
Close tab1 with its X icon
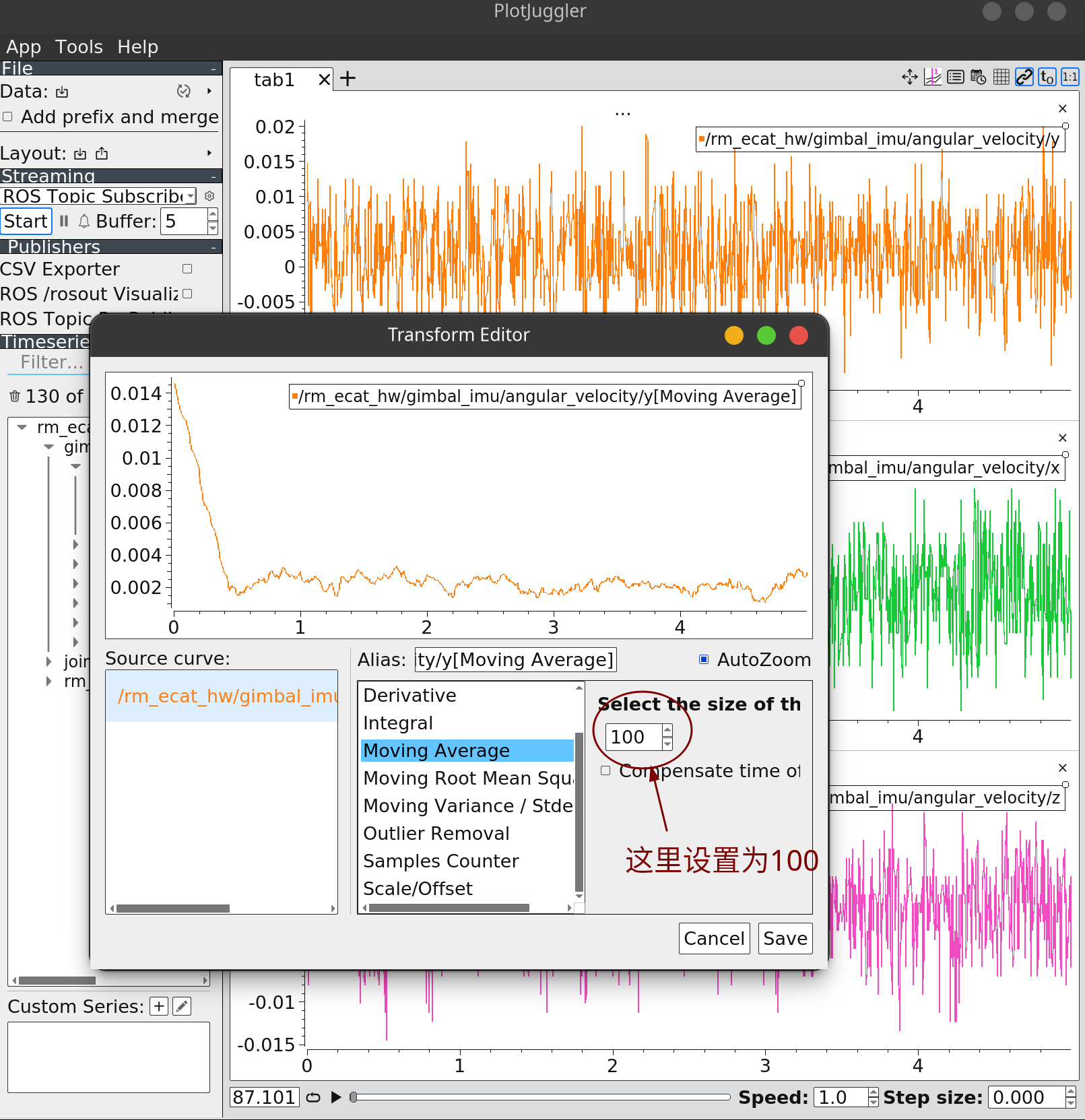[325, 79]
